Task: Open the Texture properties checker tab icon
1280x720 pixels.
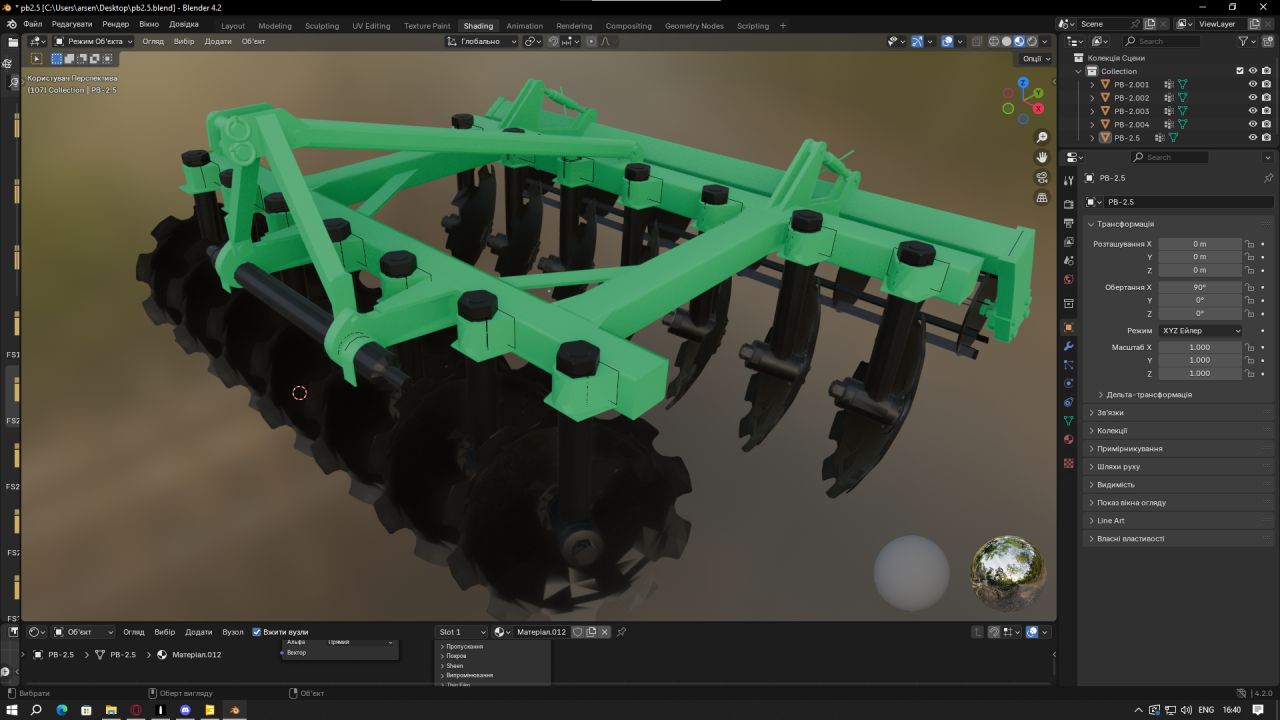Action: point(1068,463)
